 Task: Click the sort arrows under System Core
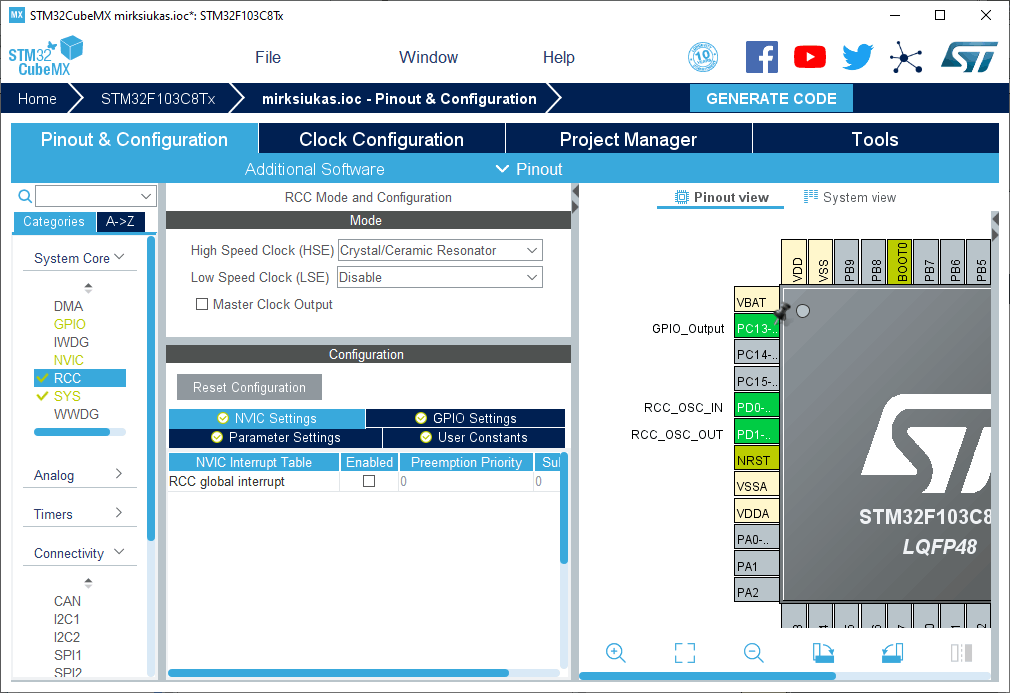click(x=88, y=287)
